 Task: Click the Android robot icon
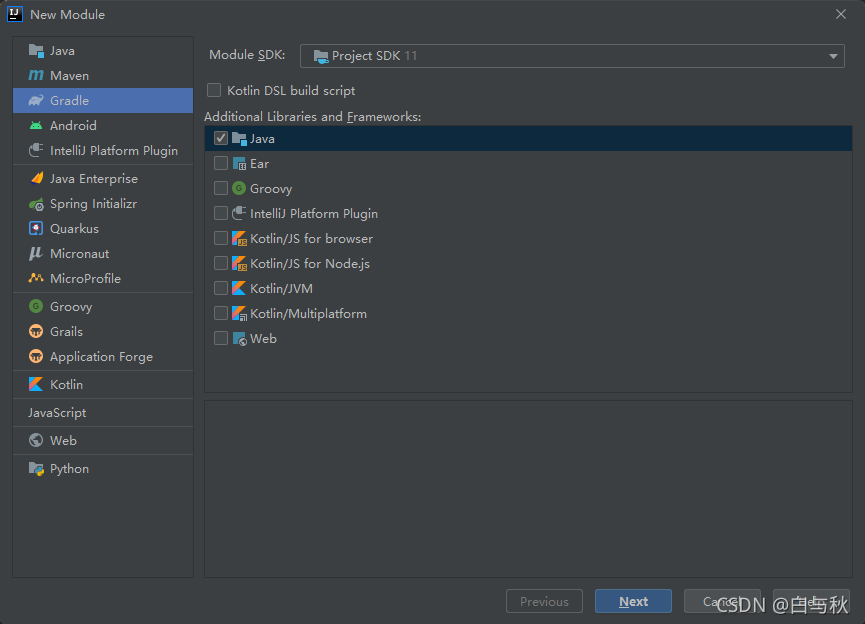[x=36, y=126]
